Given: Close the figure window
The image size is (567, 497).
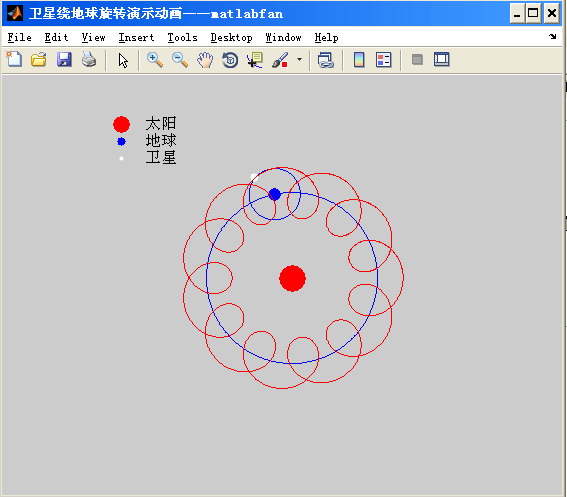Looking at the screenshot, I should click(x=551, y=13).
